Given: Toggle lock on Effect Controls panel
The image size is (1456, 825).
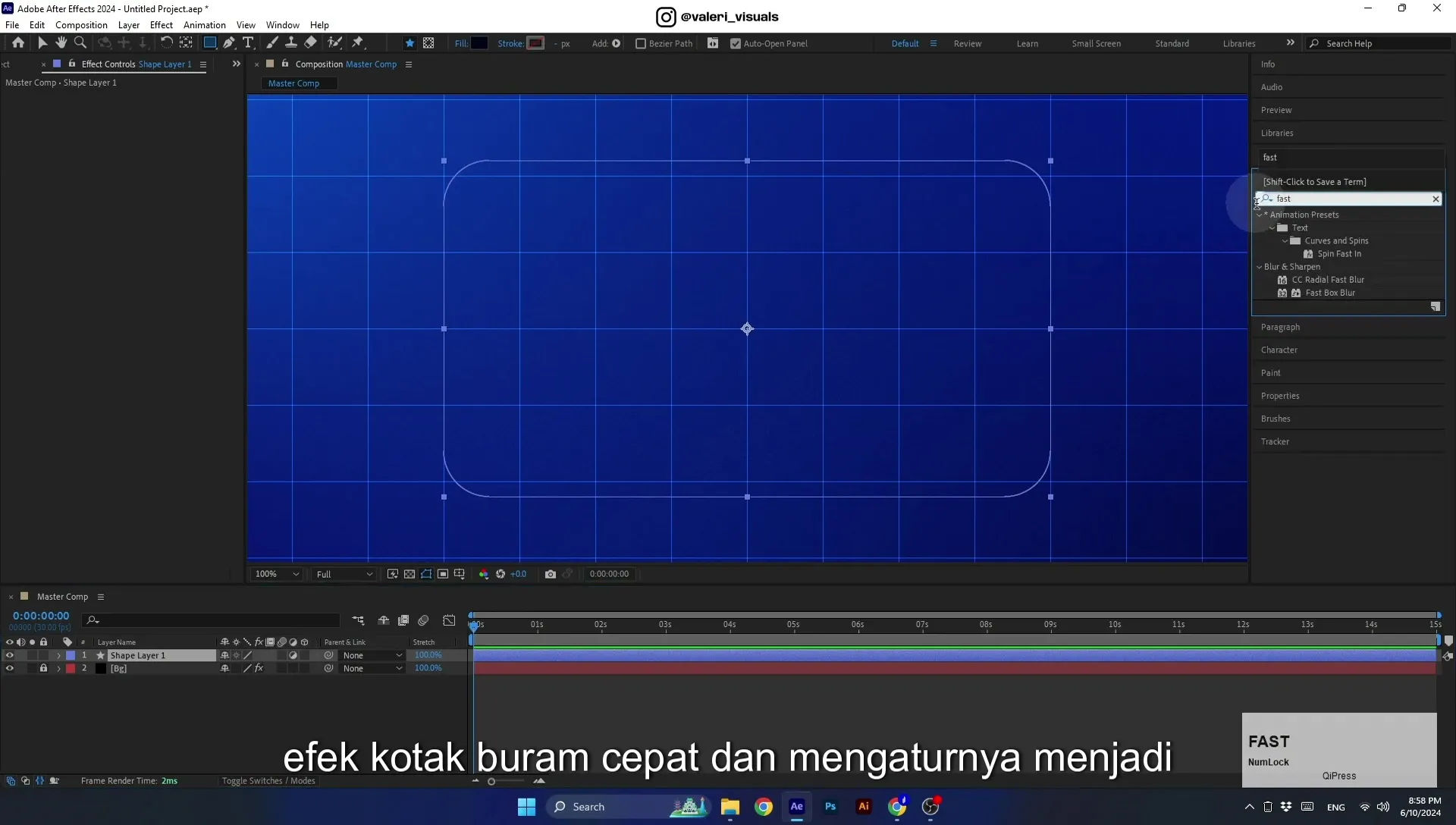Looking at the screenshot, I should pos(72,64).
